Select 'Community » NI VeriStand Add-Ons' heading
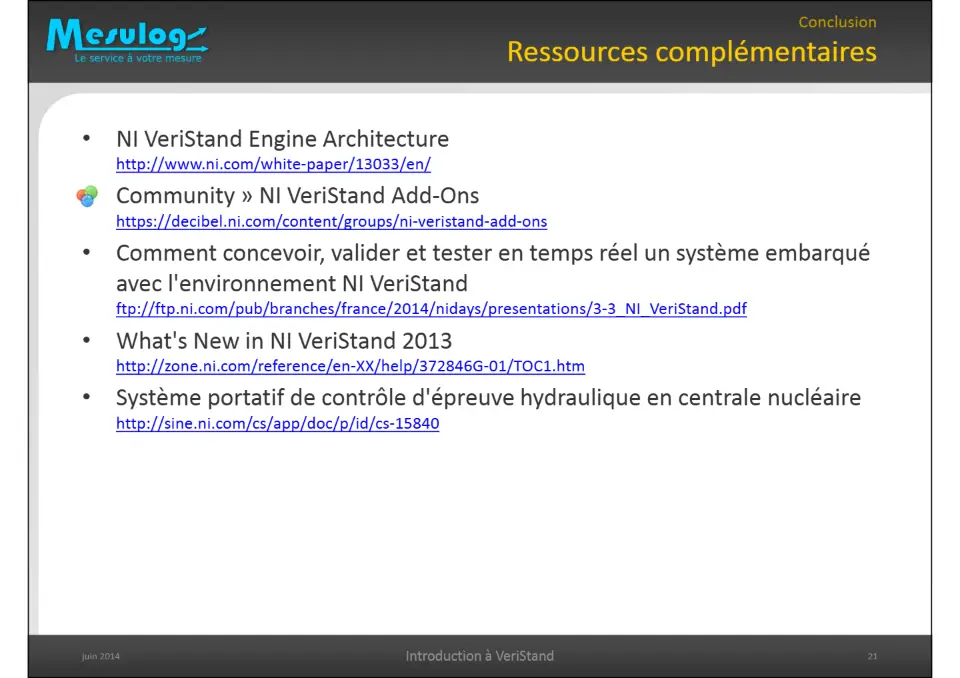The height and width of the screenshot is (678, 960). coord(298,196)
